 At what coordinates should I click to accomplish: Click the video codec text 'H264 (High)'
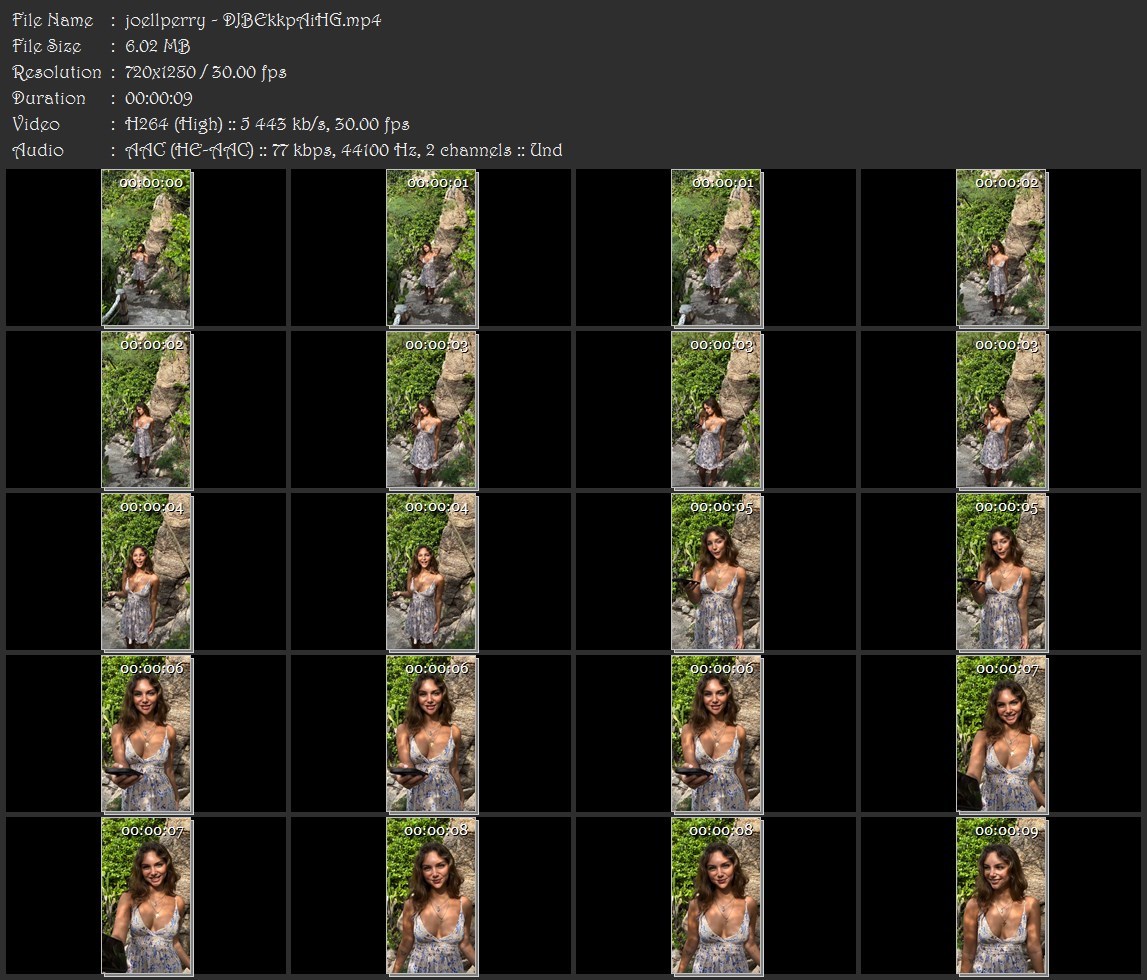click(173, 124)
